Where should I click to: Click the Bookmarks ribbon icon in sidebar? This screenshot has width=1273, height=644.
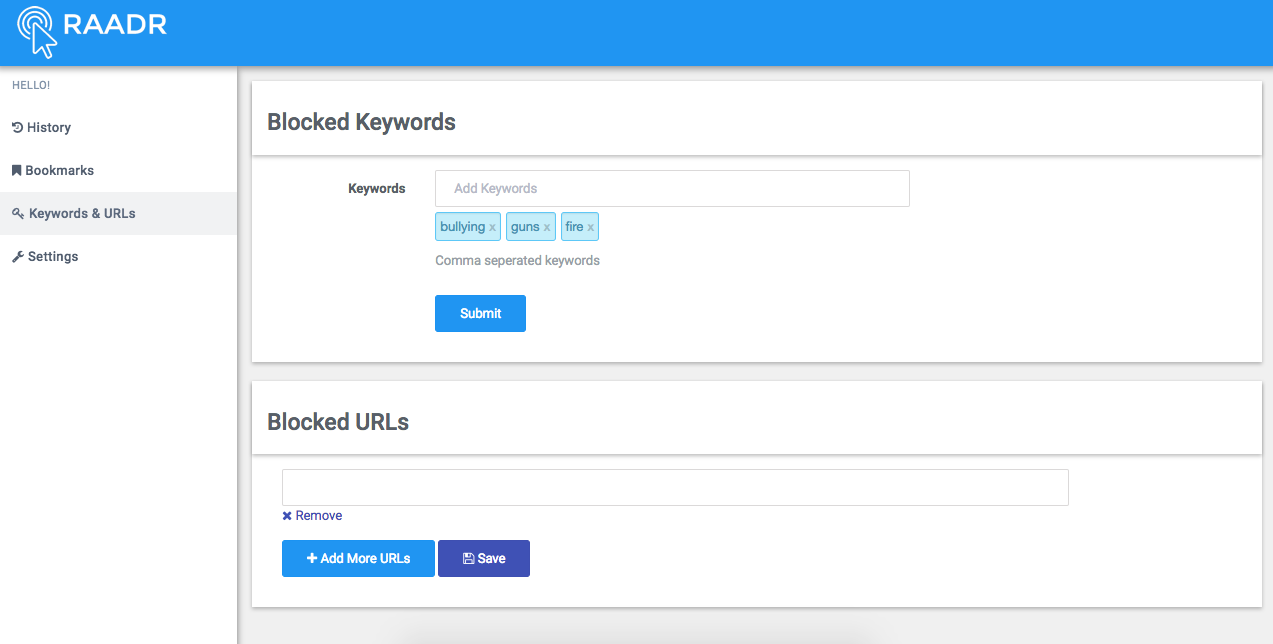(17, 171)
